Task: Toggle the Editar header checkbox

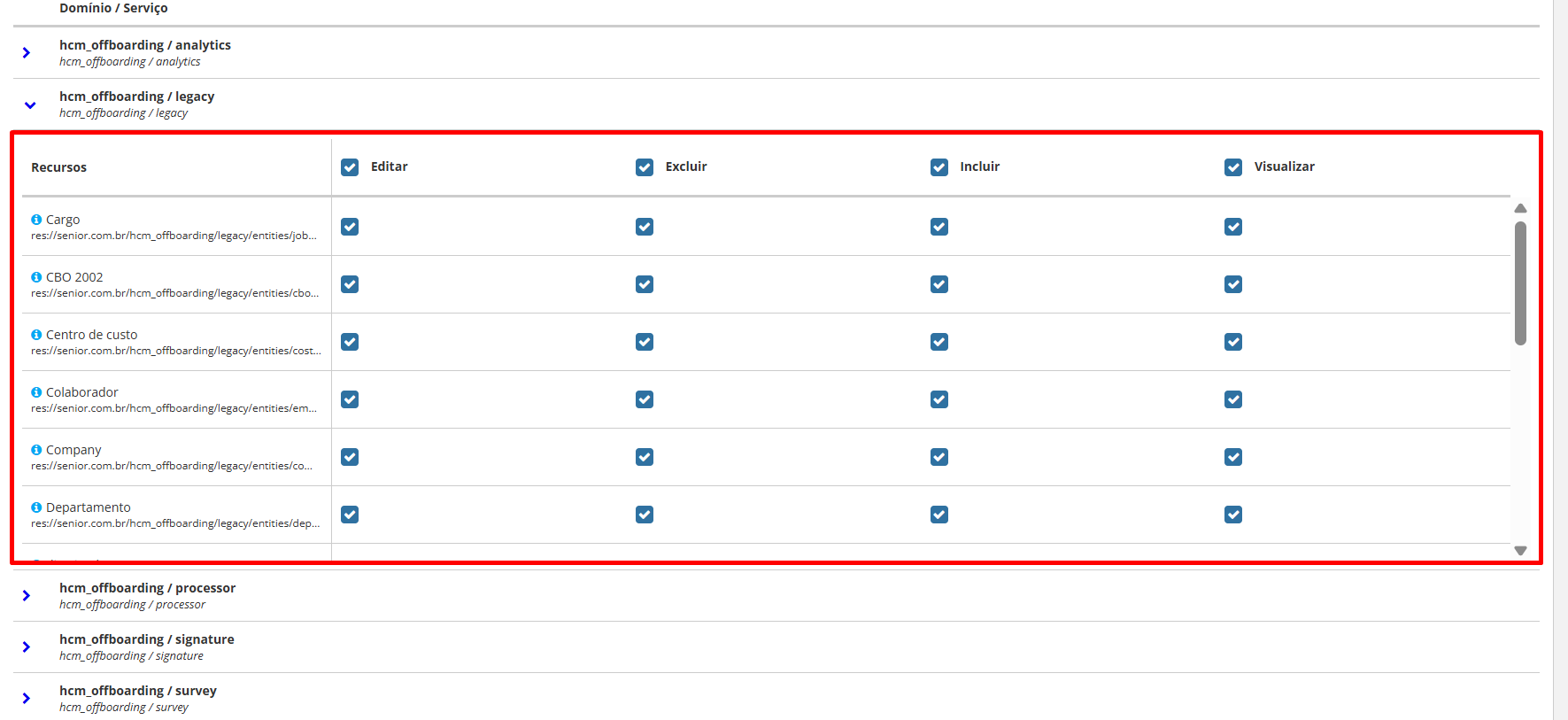Action: 350,167
